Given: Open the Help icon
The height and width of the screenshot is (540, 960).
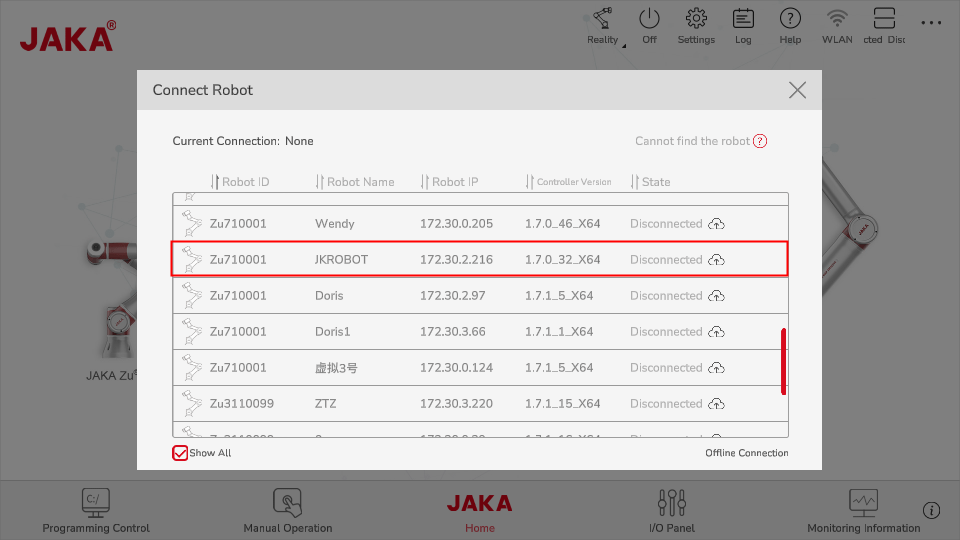Looking at the screenshot, I should [790, 19].
